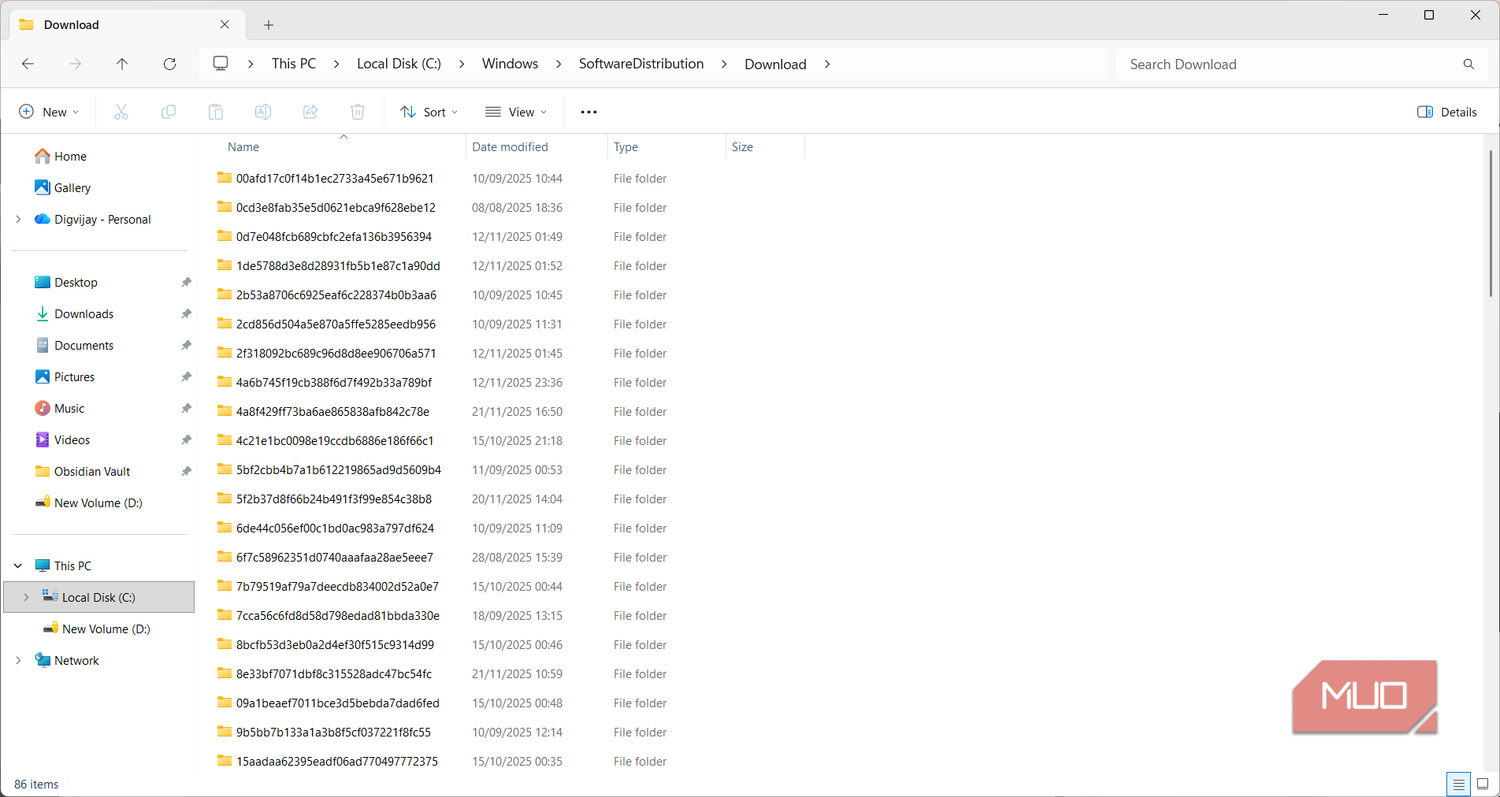The image size is (1500, 797).
Task: Select folder 09a1beaef7011bce3d5bebda7dad6fed
Action: point(337,703)
